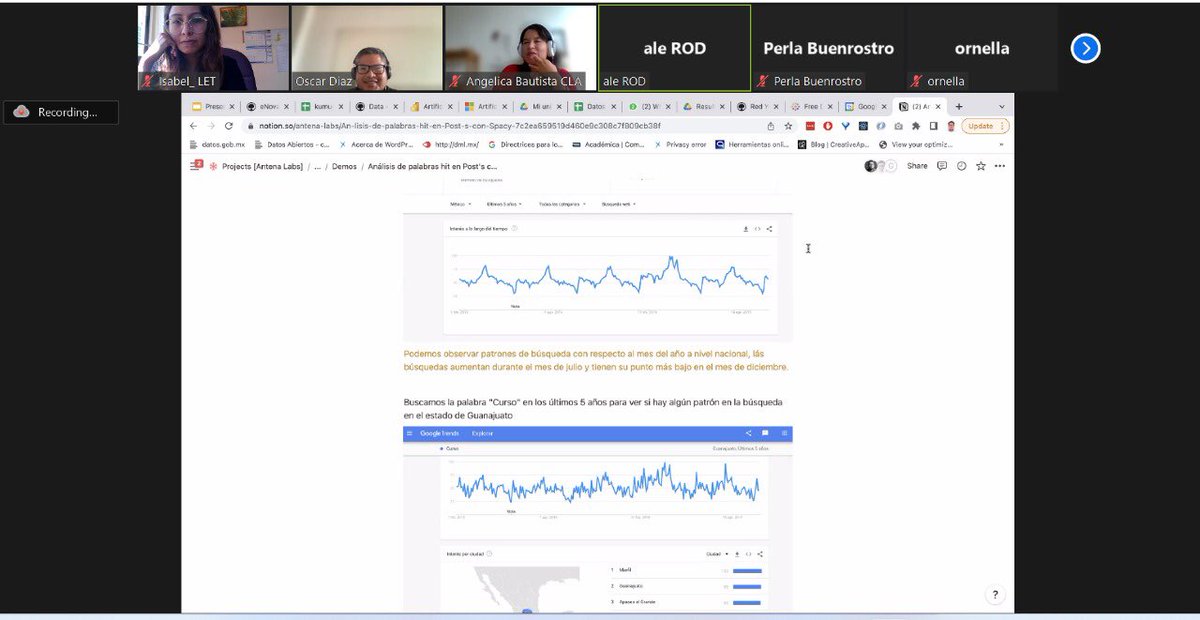Open the Ciudad dropdown
1200x620 pixels.
(x=716, y=553)
